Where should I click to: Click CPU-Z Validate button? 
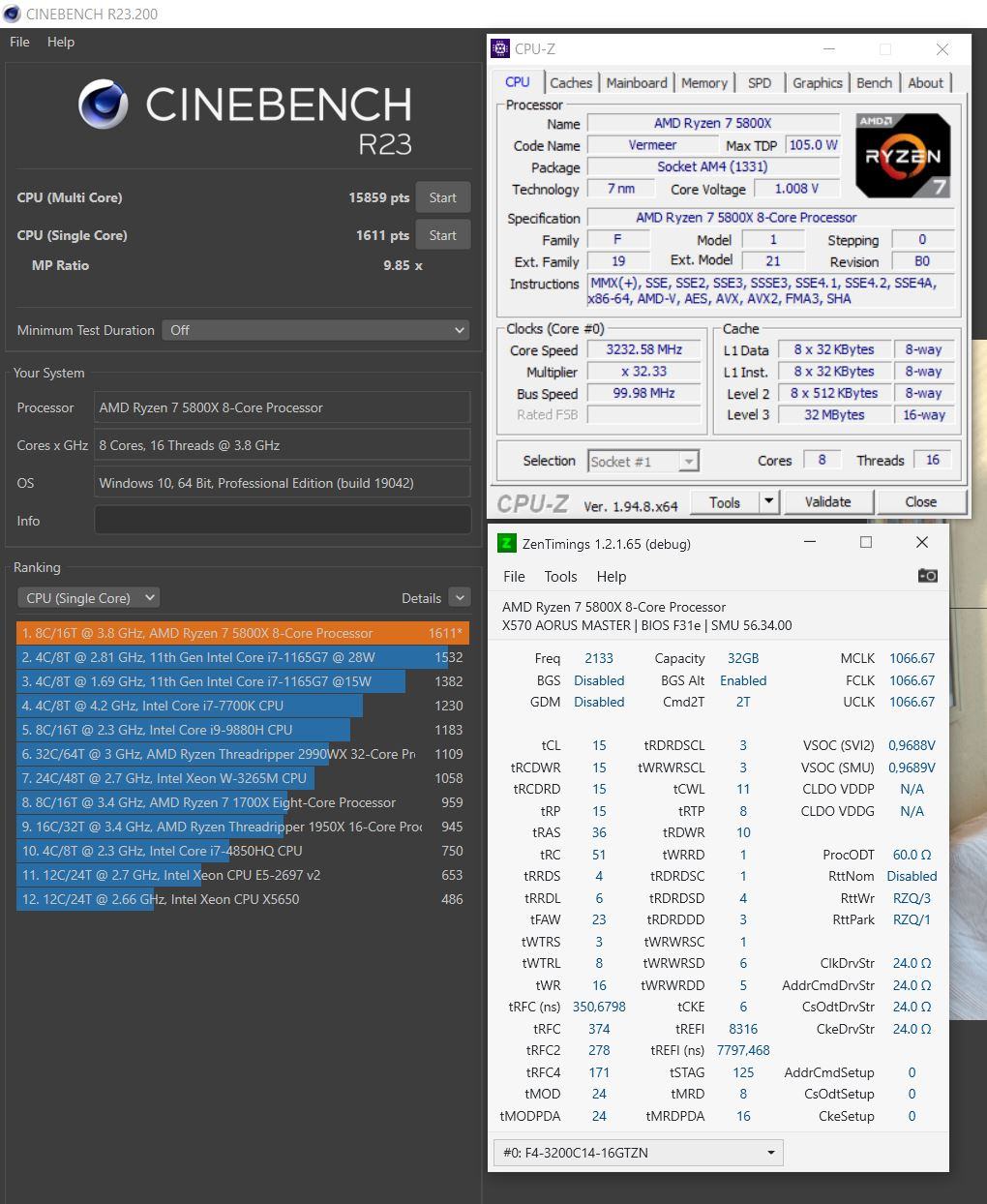(828, 502)
